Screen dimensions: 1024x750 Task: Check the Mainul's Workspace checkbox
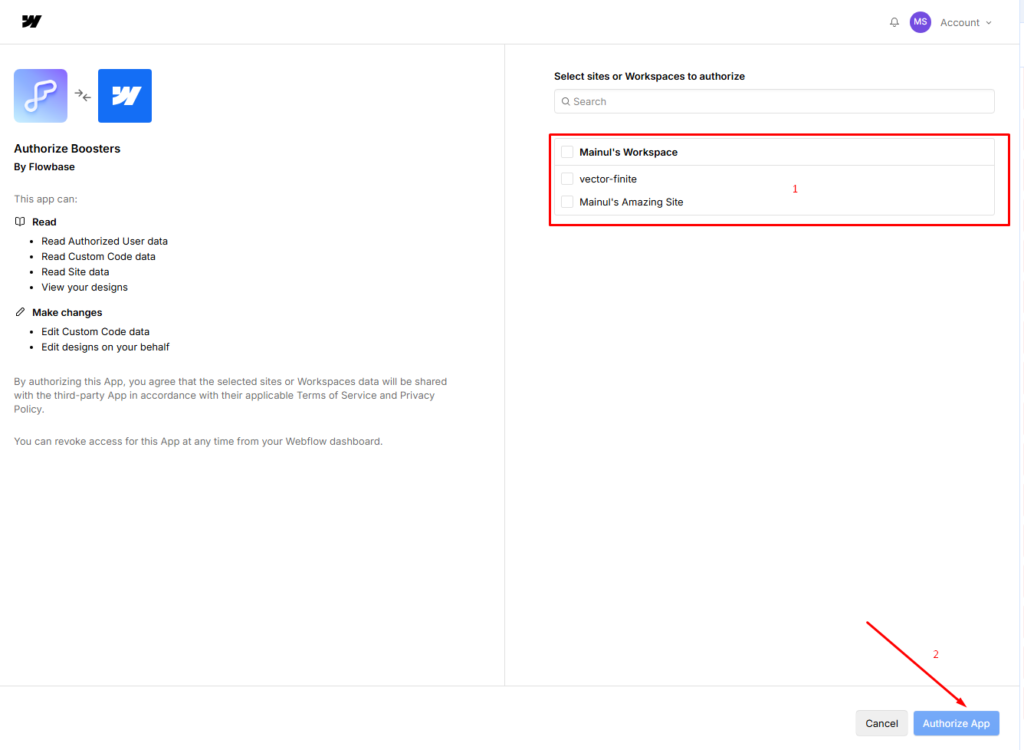[567, 152]
